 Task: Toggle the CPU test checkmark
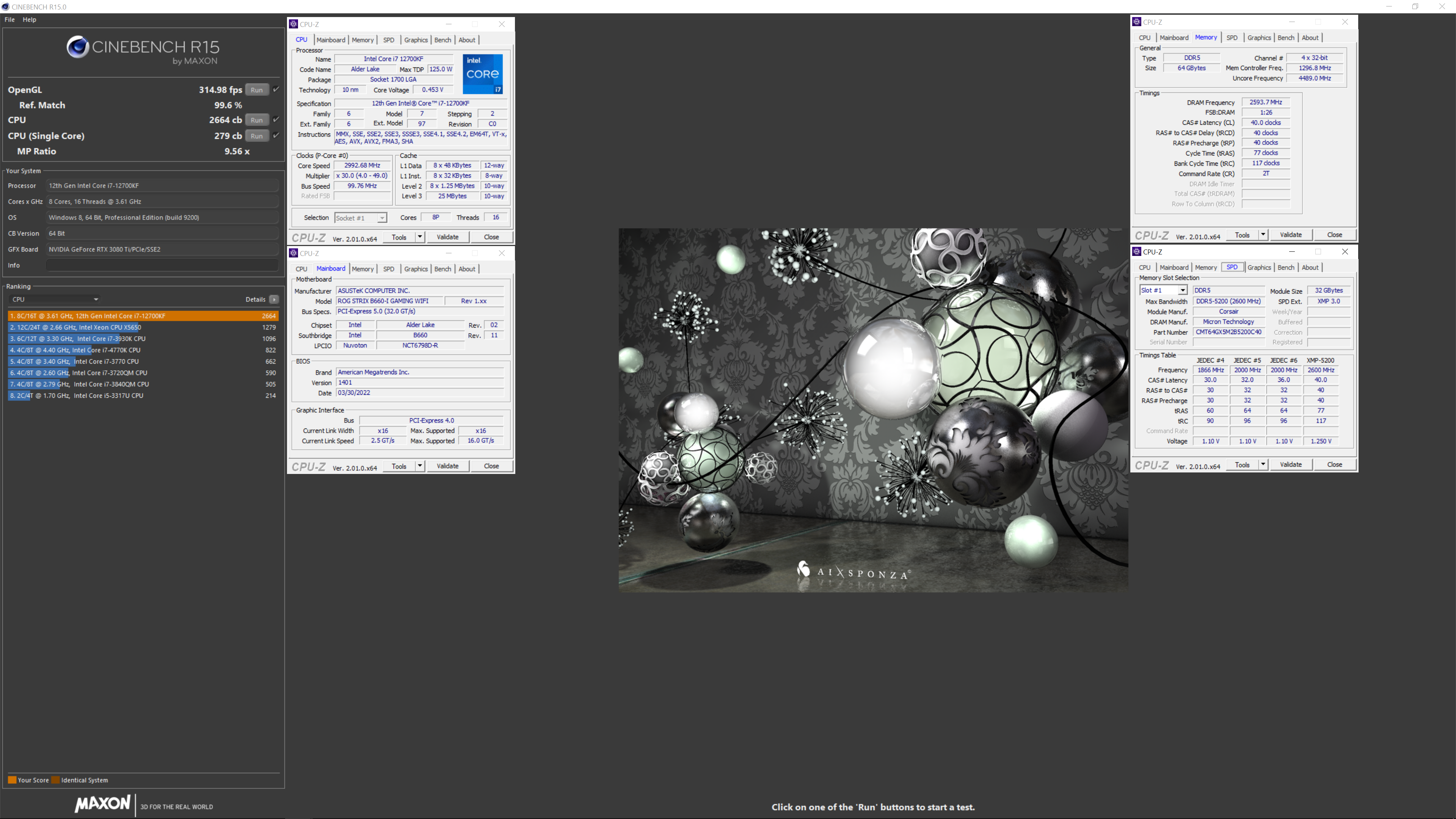(x=276, y=119)
